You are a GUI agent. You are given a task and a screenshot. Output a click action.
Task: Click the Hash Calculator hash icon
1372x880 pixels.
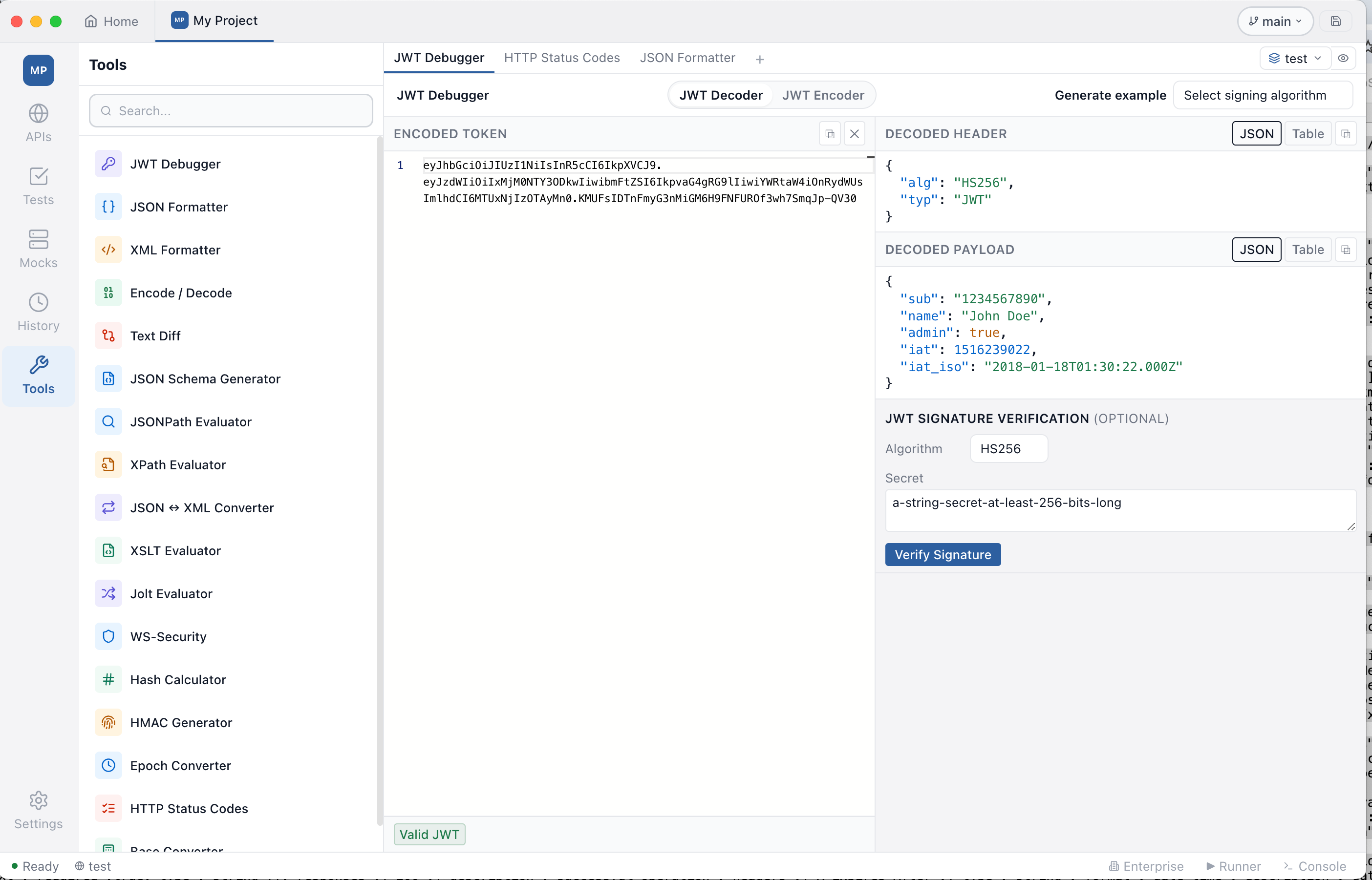[108, 679]
